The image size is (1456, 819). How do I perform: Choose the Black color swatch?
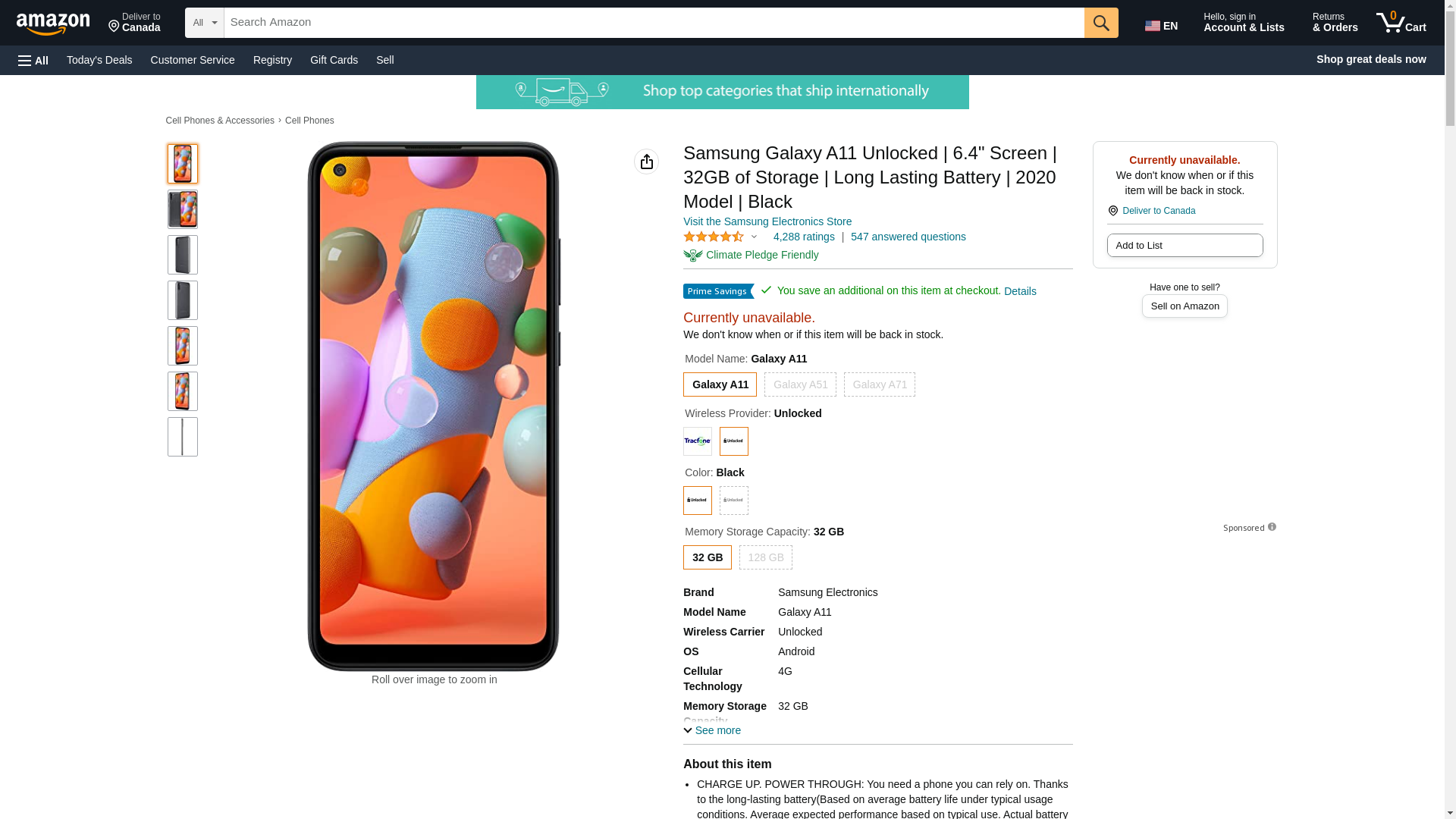pyautogui.click(x=697, y=500)
